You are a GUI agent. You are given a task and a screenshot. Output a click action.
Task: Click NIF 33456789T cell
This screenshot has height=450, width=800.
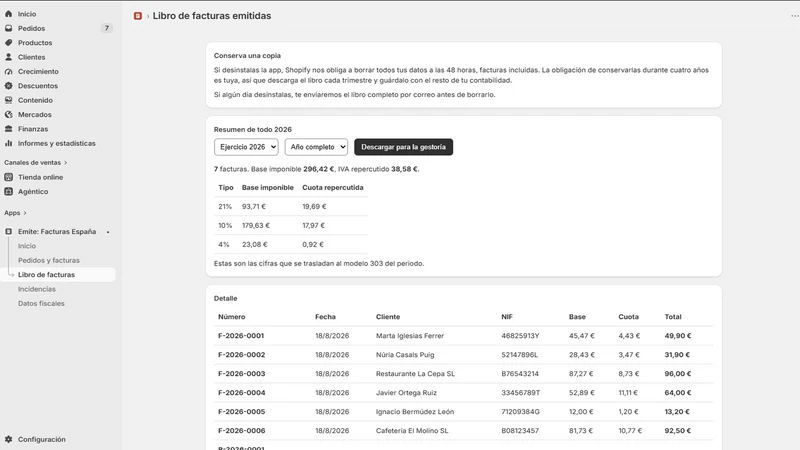[x=520, y=393]
